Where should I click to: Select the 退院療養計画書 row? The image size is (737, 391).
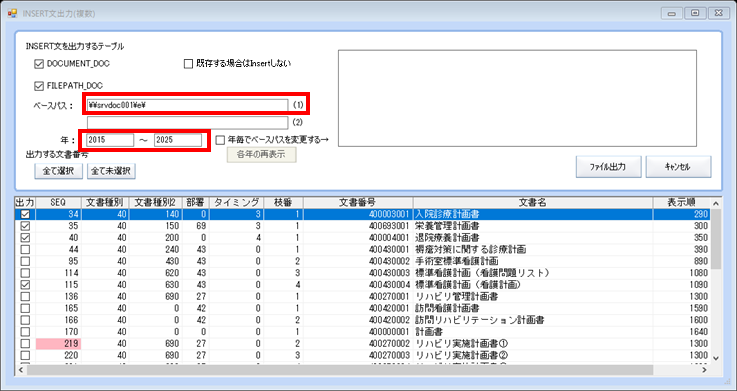tap(362, 238)
